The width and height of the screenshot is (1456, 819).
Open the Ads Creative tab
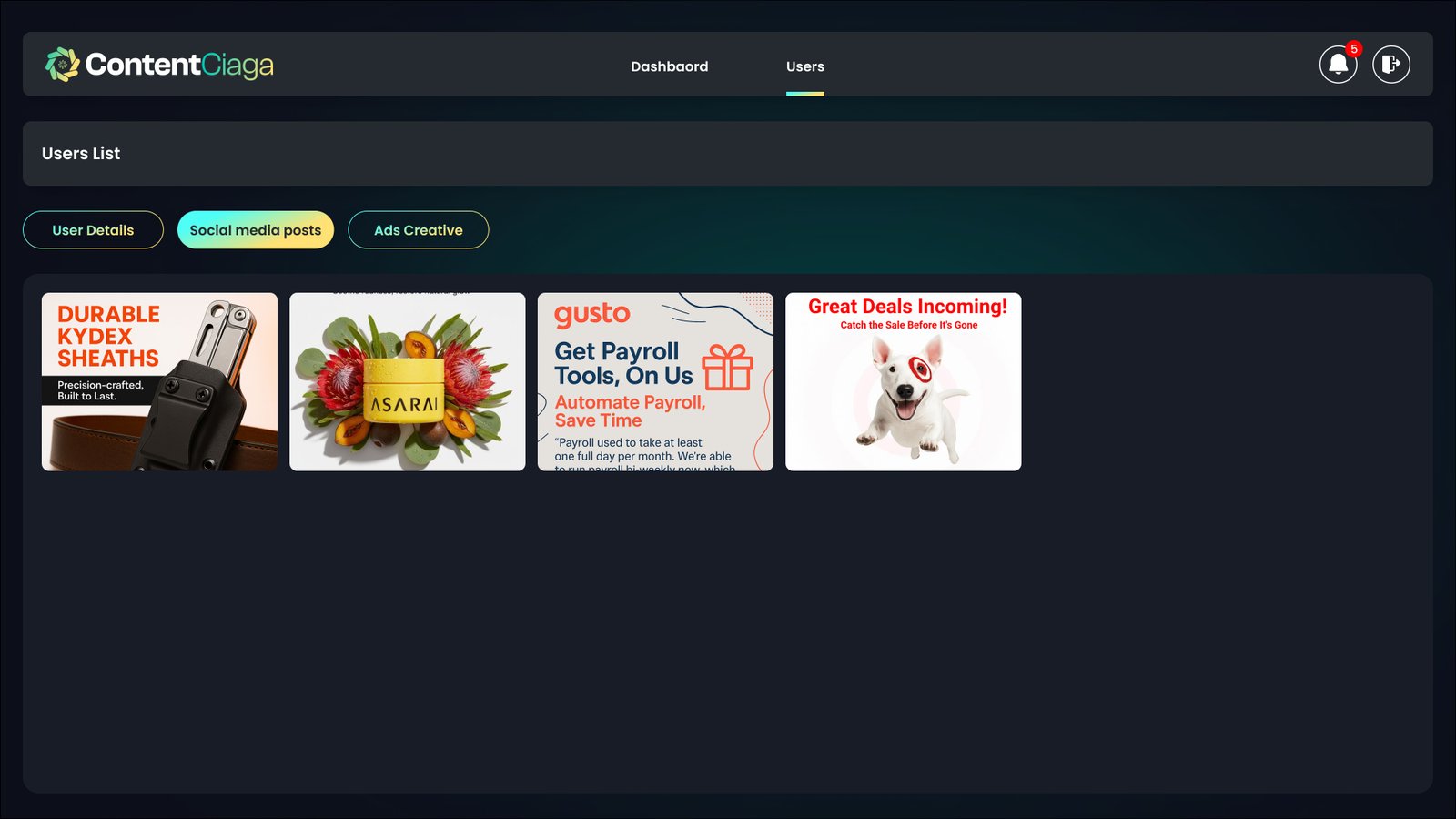coord(419,230)
